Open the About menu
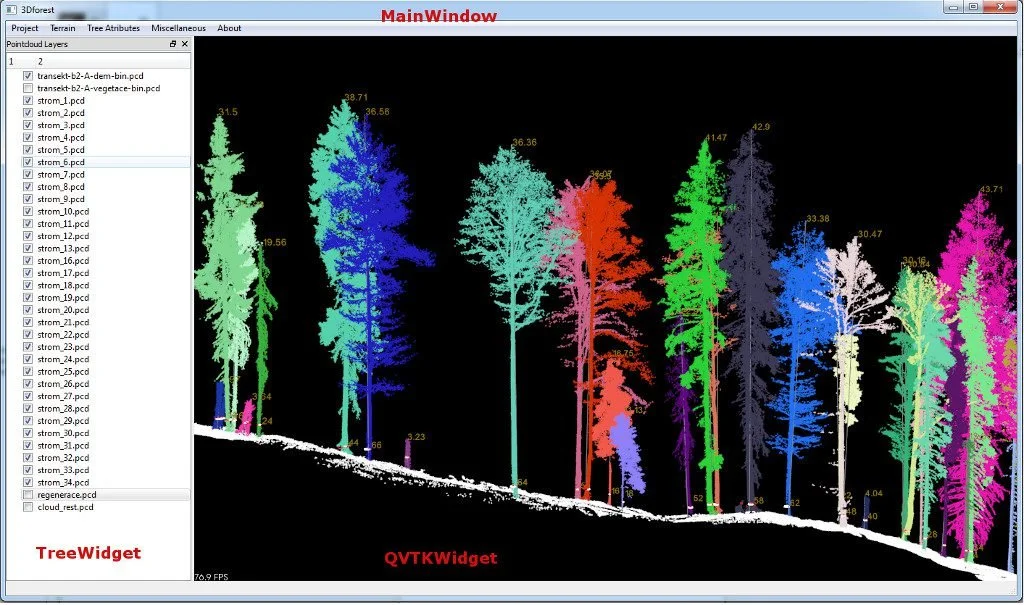Image resolution: width=1024 pixels, height=605 pixels. click(229, 28)
